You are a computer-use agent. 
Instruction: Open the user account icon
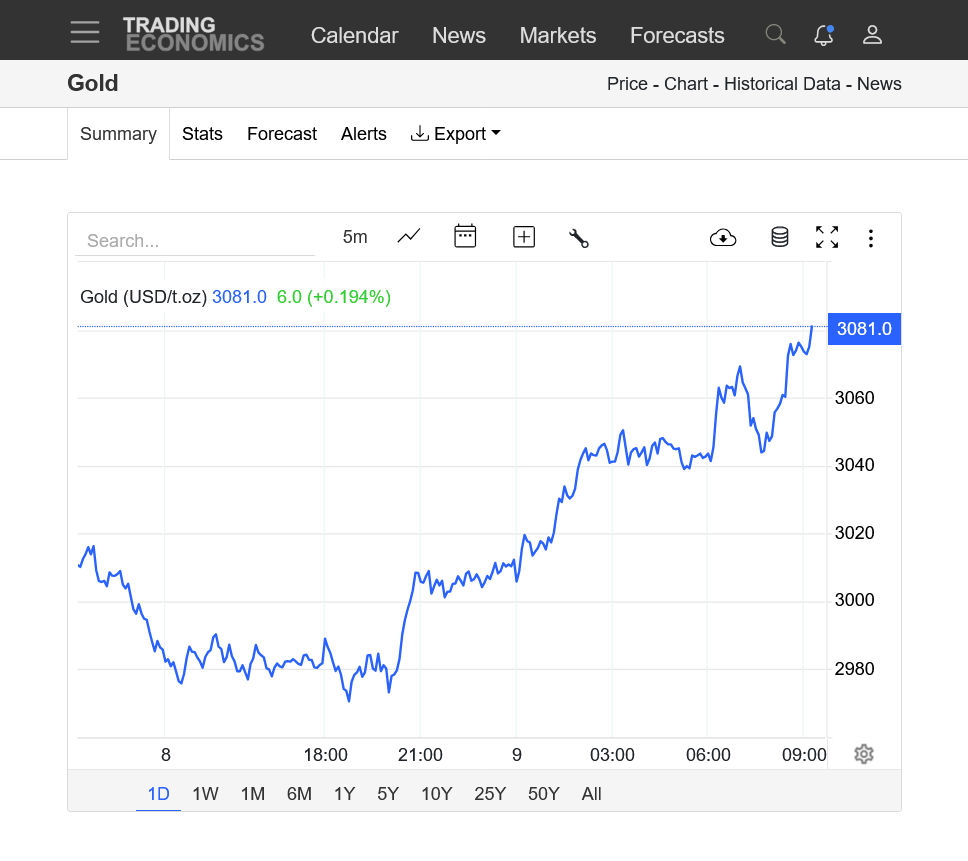pos(872,35)
